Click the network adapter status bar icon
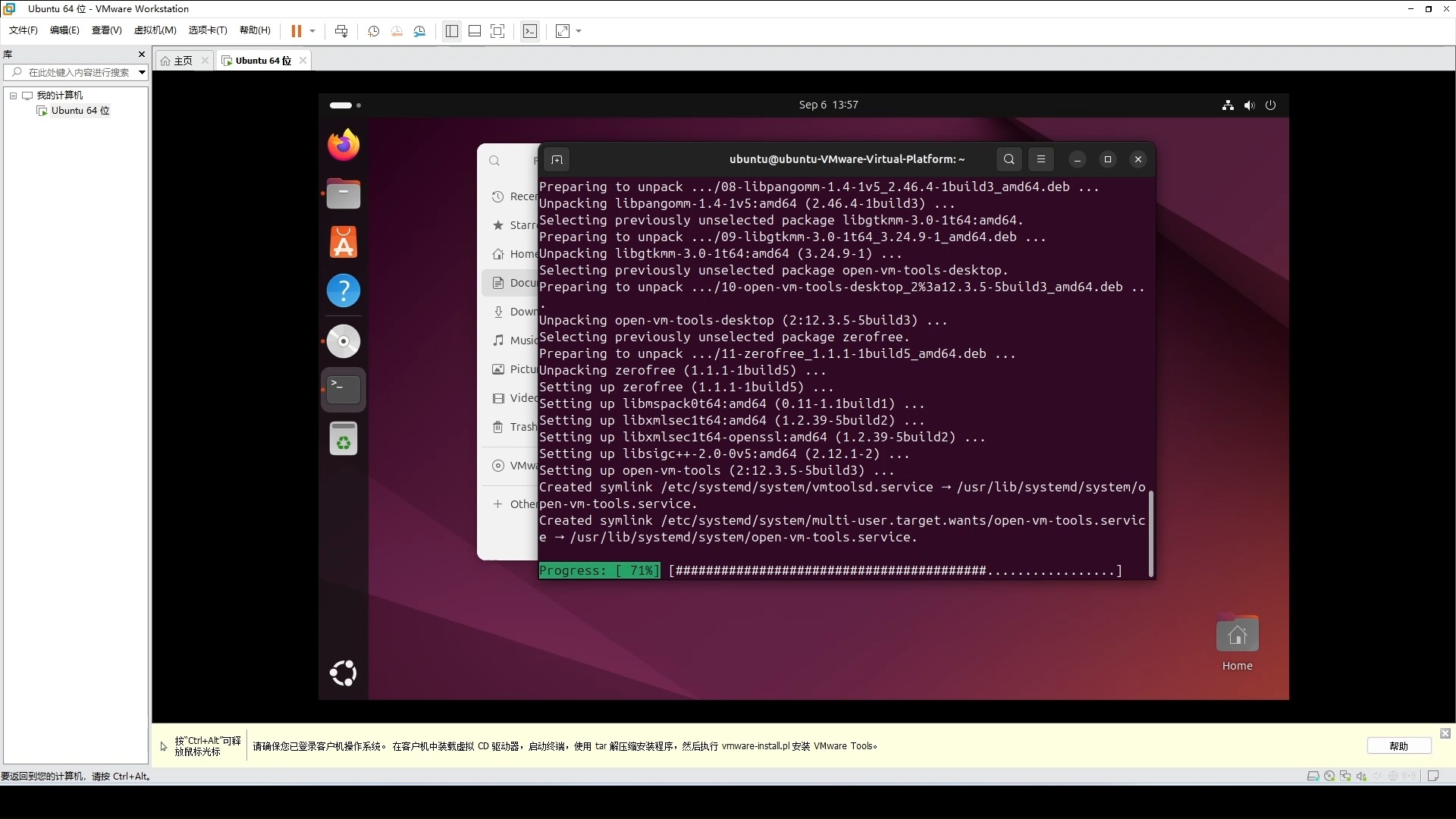This screenshot has width=1456, height=819. click(x=1345, y=776)
